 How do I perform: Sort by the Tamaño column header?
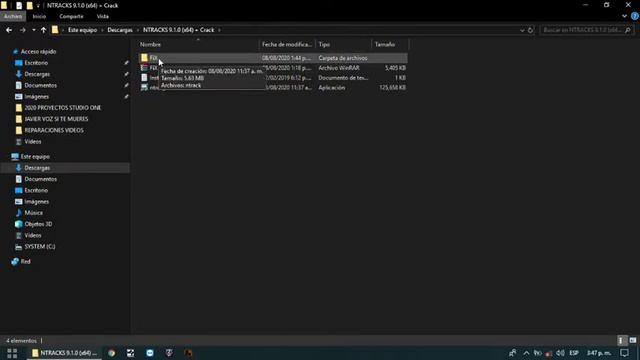pos(390,44)
